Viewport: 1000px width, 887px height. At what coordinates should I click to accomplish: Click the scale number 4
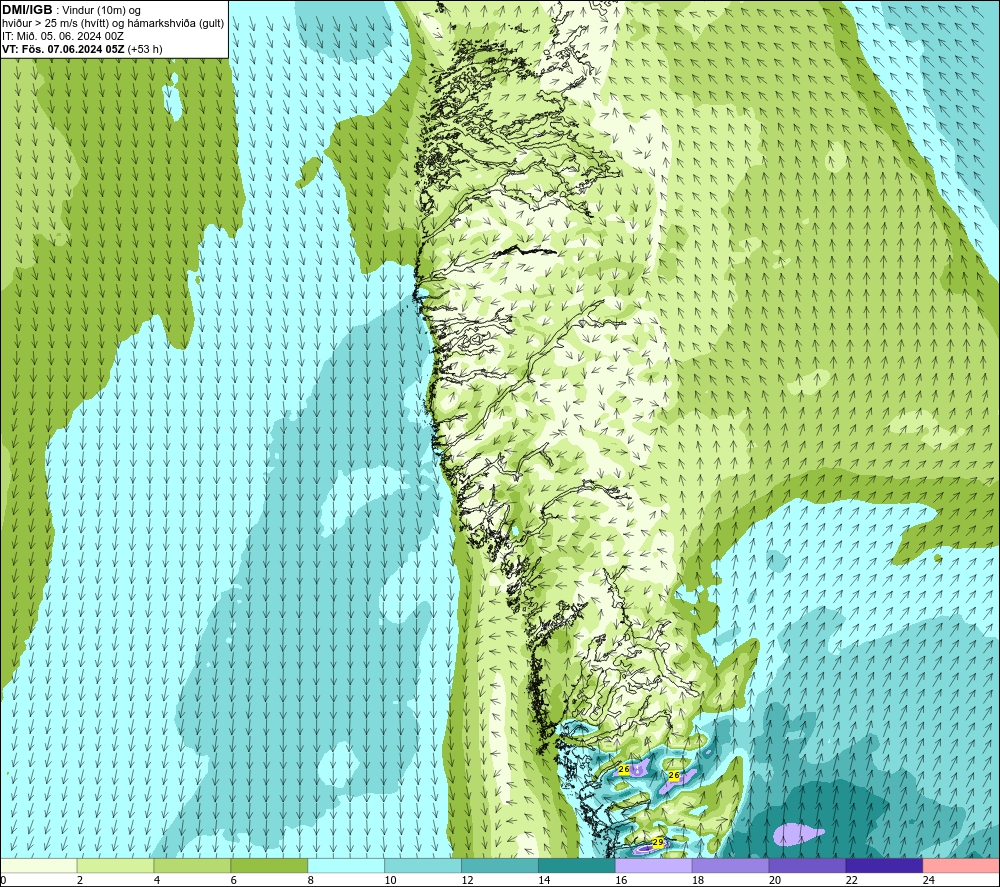pos(157,880)
